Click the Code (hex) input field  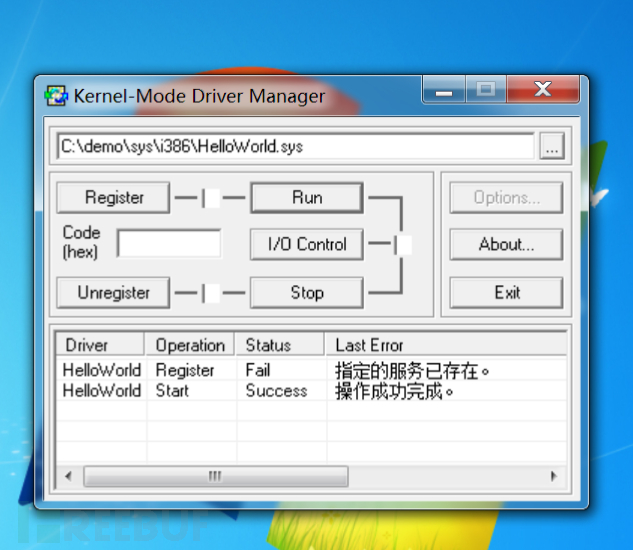[x=168, y=243]
